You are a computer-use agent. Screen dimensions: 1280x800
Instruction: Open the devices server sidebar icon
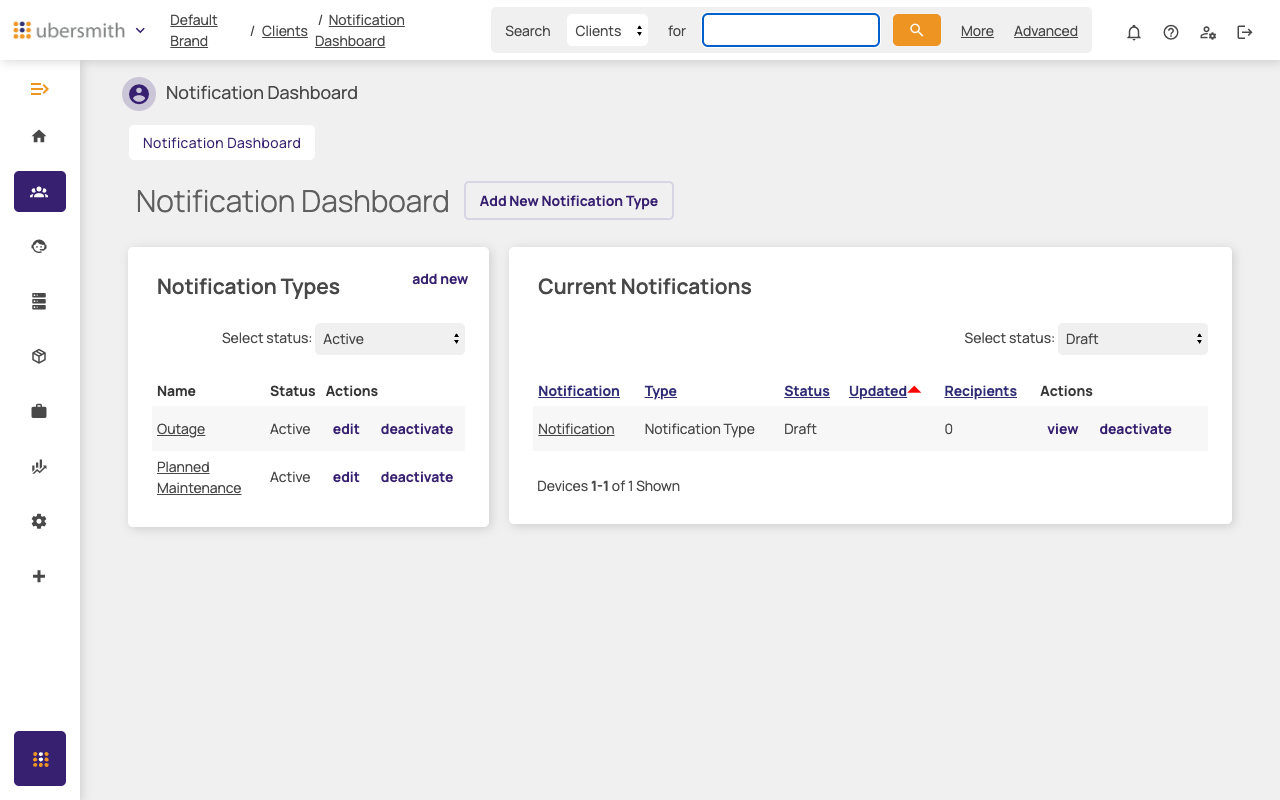[39, 301]
